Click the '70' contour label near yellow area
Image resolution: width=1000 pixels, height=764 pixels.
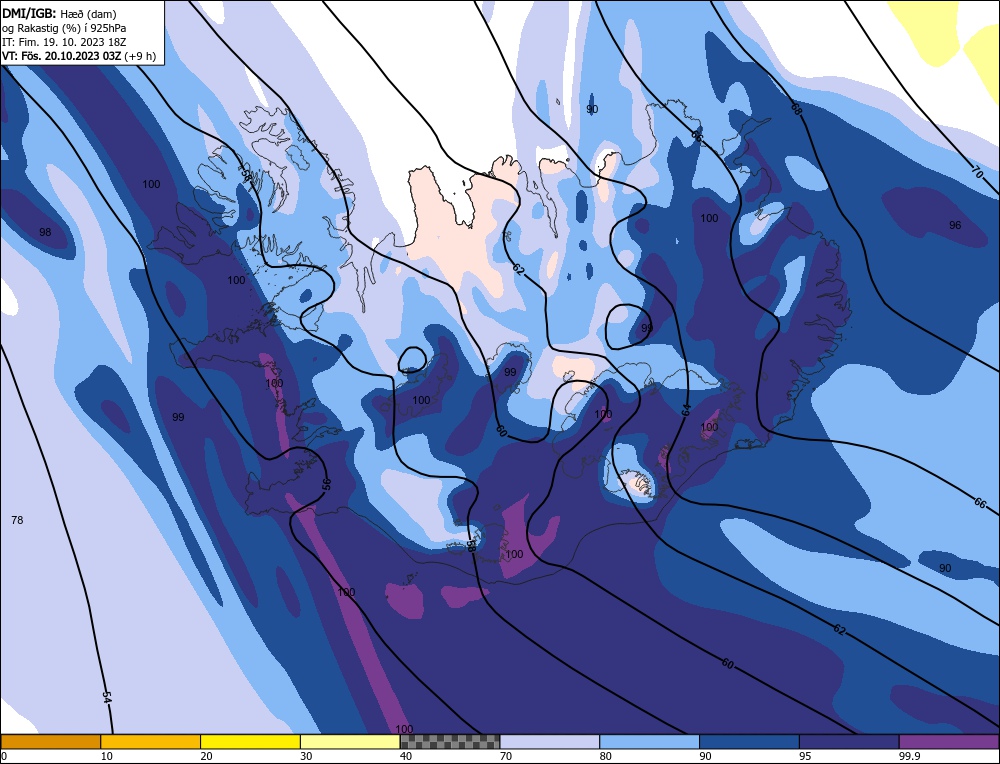coord(977,171)
